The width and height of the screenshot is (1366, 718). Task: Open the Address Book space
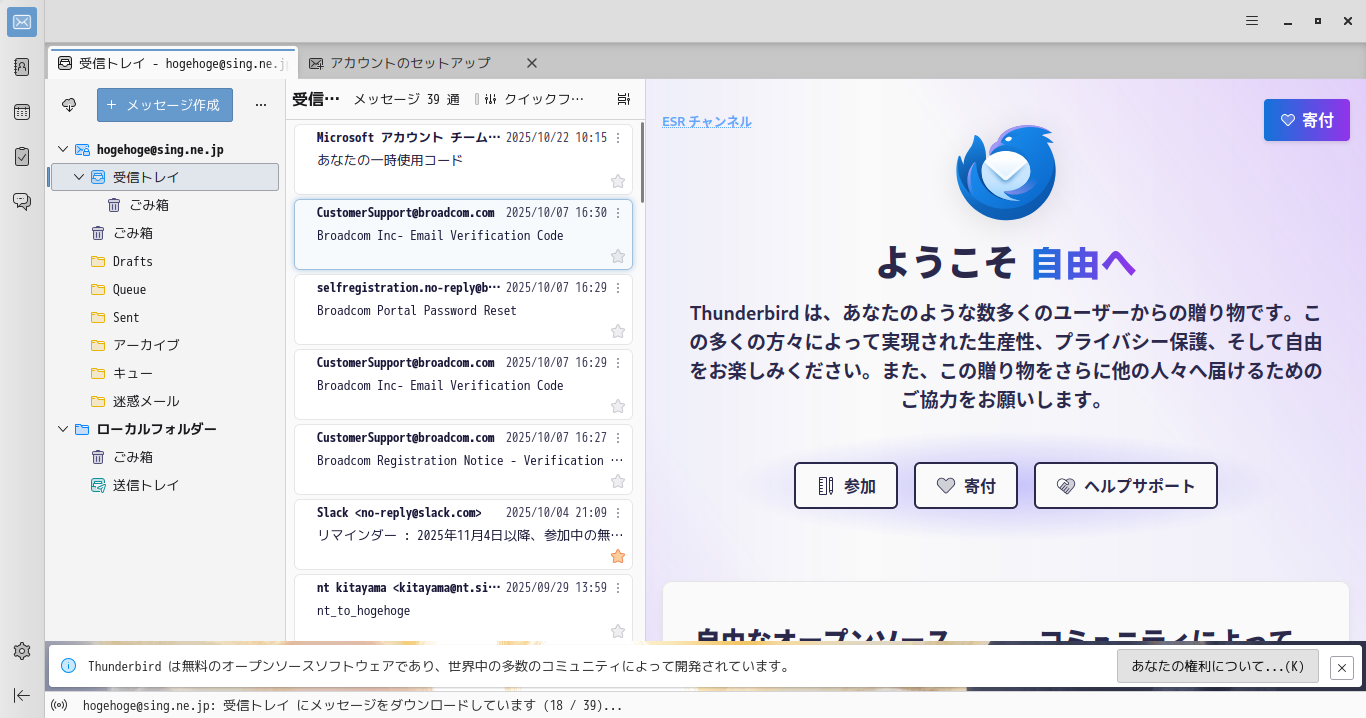click(22, 67)
